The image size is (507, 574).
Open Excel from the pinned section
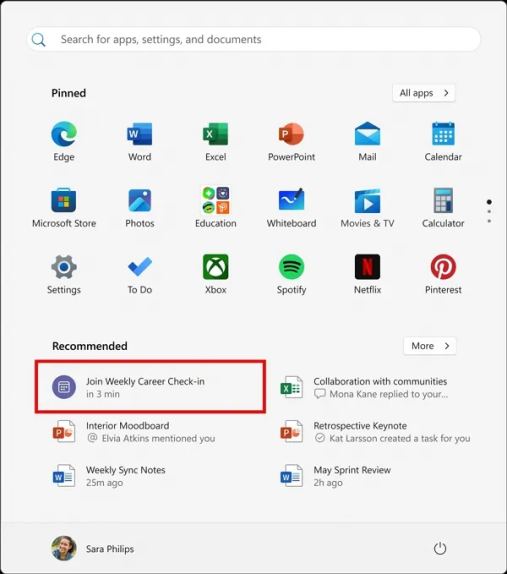pos(216,141)
